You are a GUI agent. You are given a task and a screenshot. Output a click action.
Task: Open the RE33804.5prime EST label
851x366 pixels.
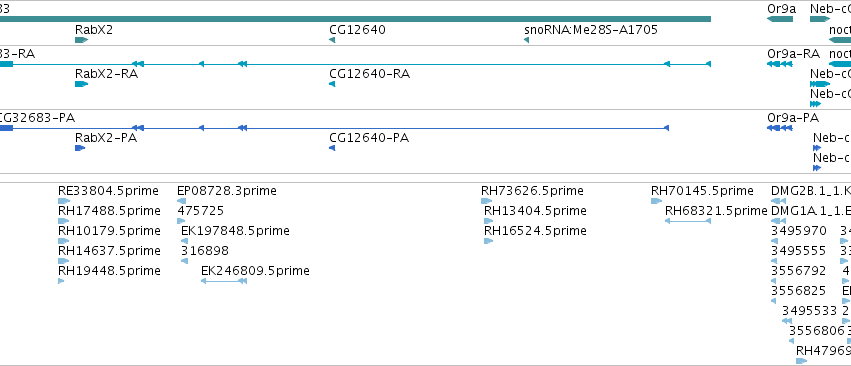[109, 191]
